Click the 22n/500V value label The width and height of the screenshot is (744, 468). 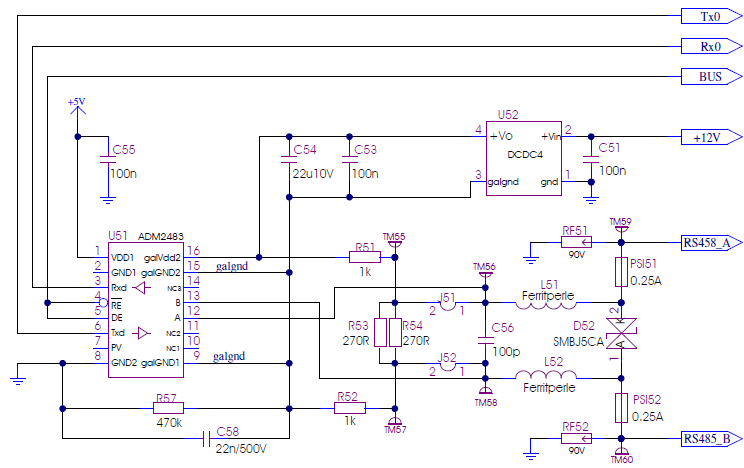241,449
